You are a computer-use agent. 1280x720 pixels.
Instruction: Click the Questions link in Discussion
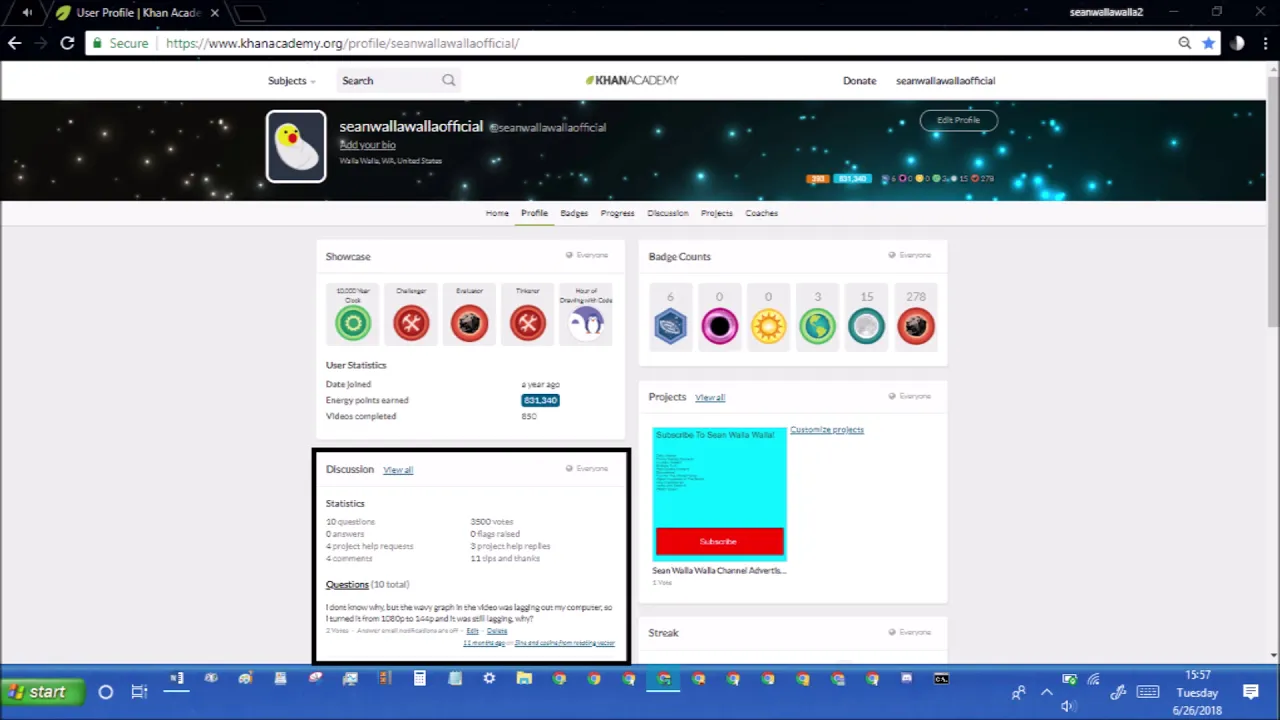[x=347, y=584]
